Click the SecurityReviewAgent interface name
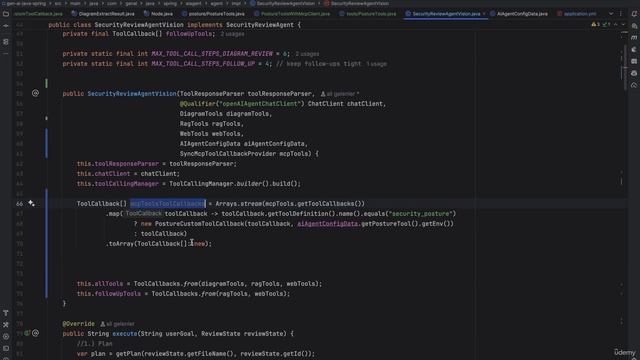The image size is (640, 360). [260, 25]
